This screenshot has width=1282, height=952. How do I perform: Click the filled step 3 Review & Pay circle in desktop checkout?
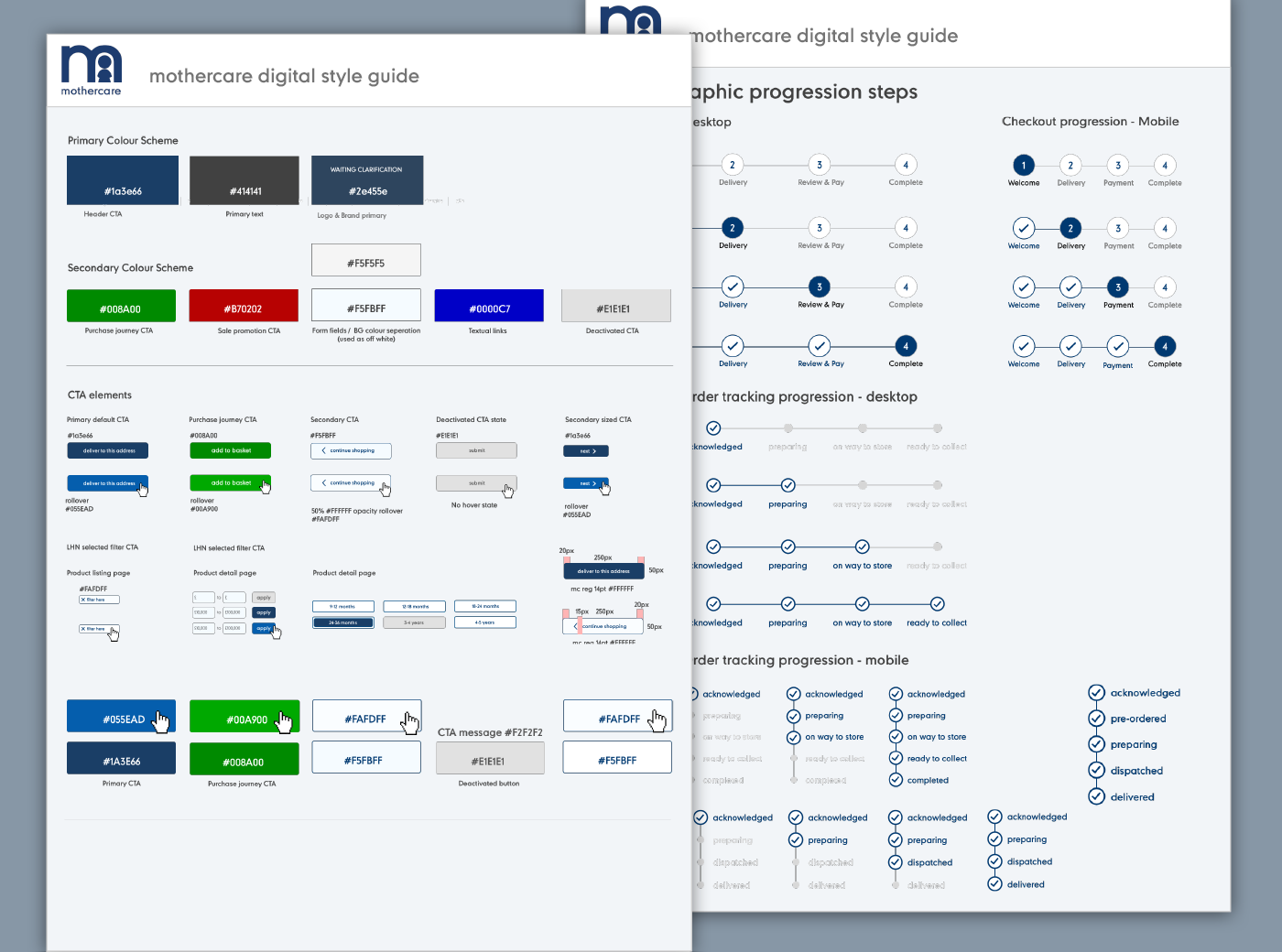(x=820, y=287)
